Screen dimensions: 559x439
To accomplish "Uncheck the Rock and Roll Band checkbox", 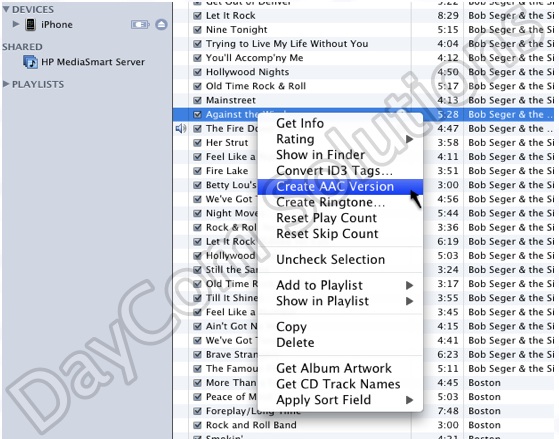I will 197,425.
